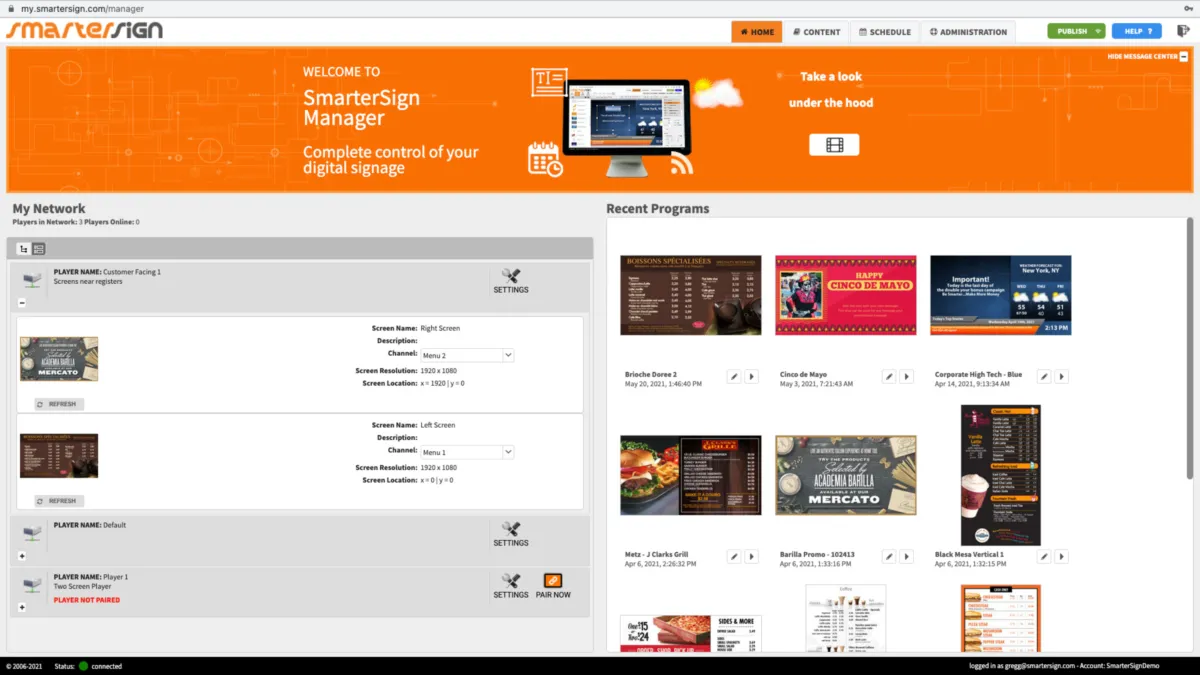Click the logout door icon
The height and width of the screenshot is (675, 1200).
[x=1182, y=31]
